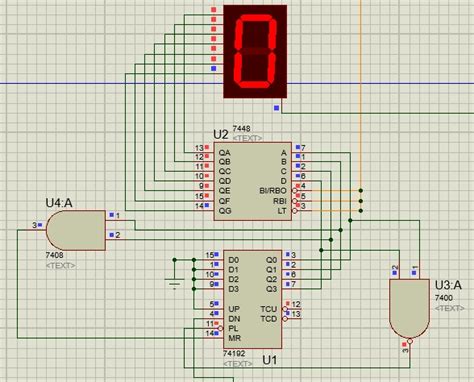
Task: Click the 7408 part value label
Action: tap(54, 255)
